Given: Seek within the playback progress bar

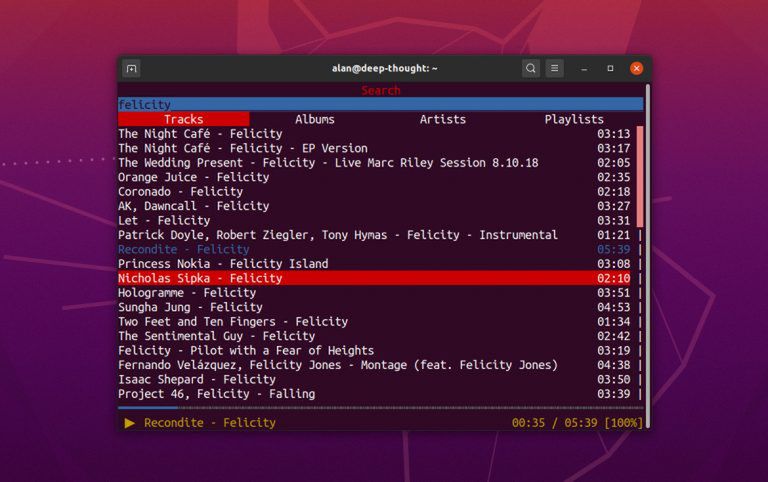Looking at the screenshot, I should [381, 408].
